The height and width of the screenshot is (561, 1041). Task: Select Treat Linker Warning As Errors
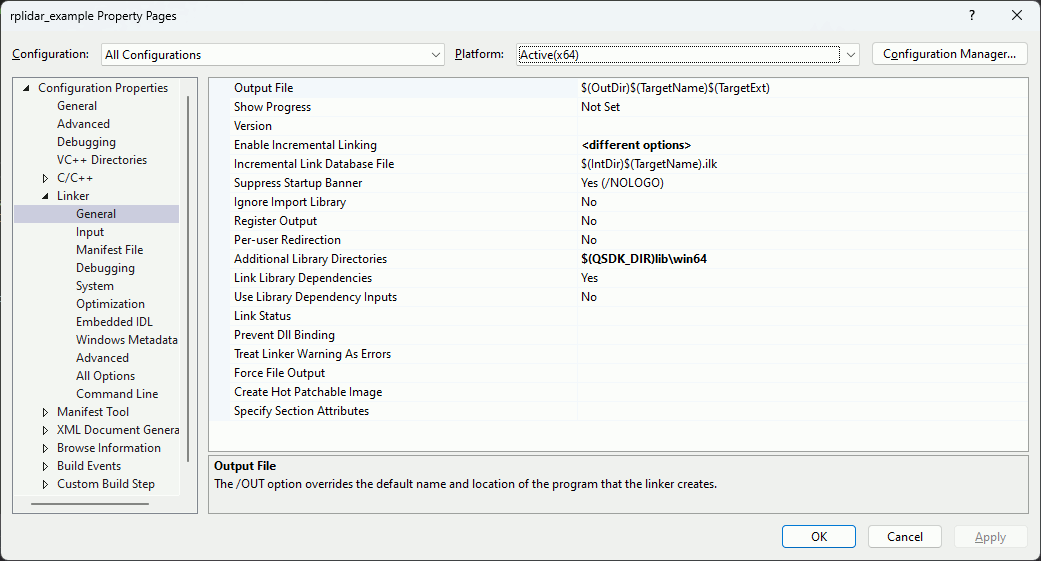[x=312, y=354]
